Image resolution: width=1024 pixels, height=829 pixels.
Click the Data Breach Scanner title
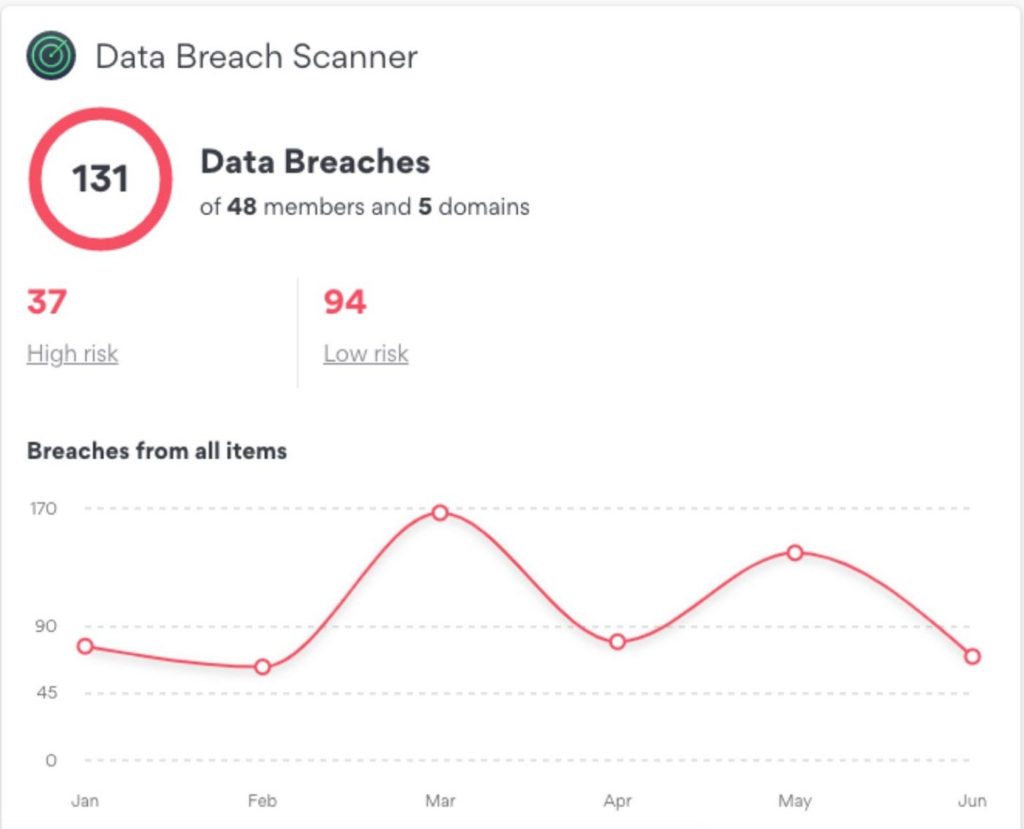(256, 56)
